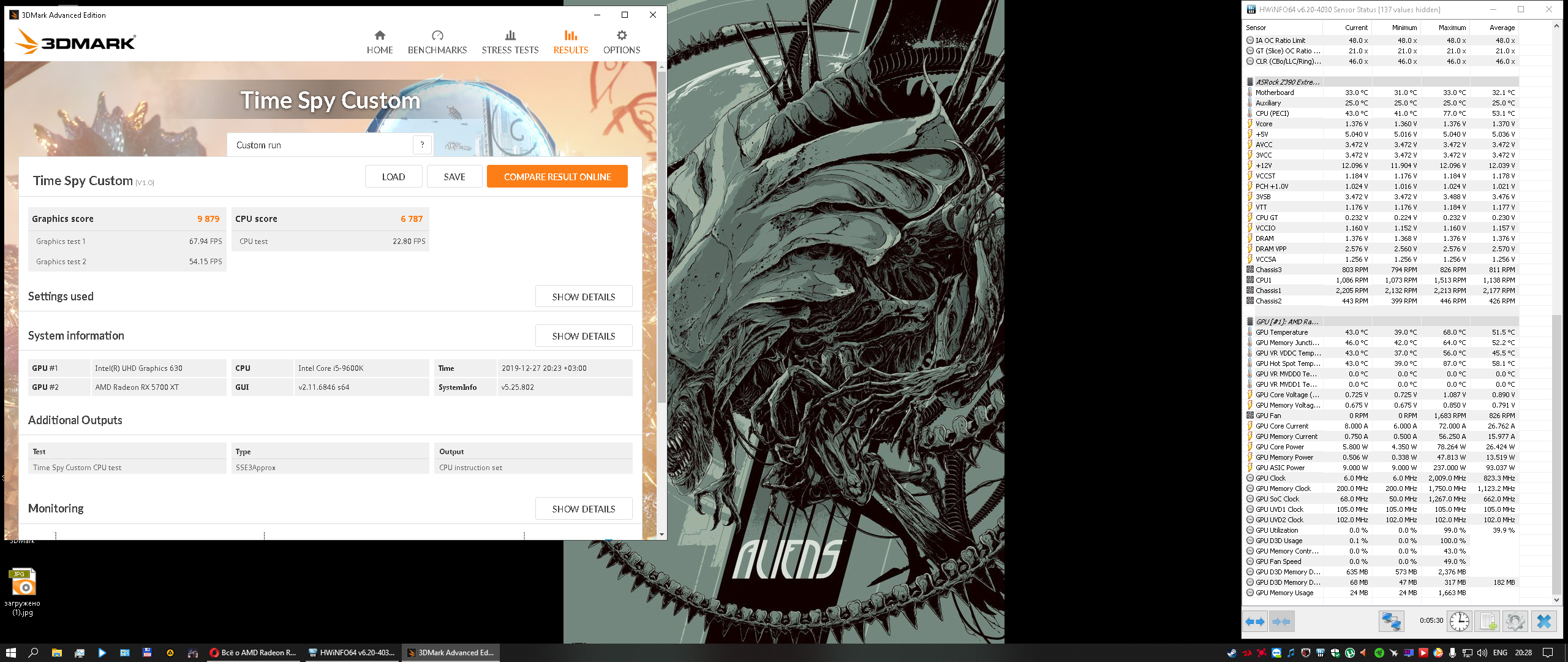Reset sensor timer with the clock icon
The height and width of the screenshot is (662, 1568).
pos(1459,622)
